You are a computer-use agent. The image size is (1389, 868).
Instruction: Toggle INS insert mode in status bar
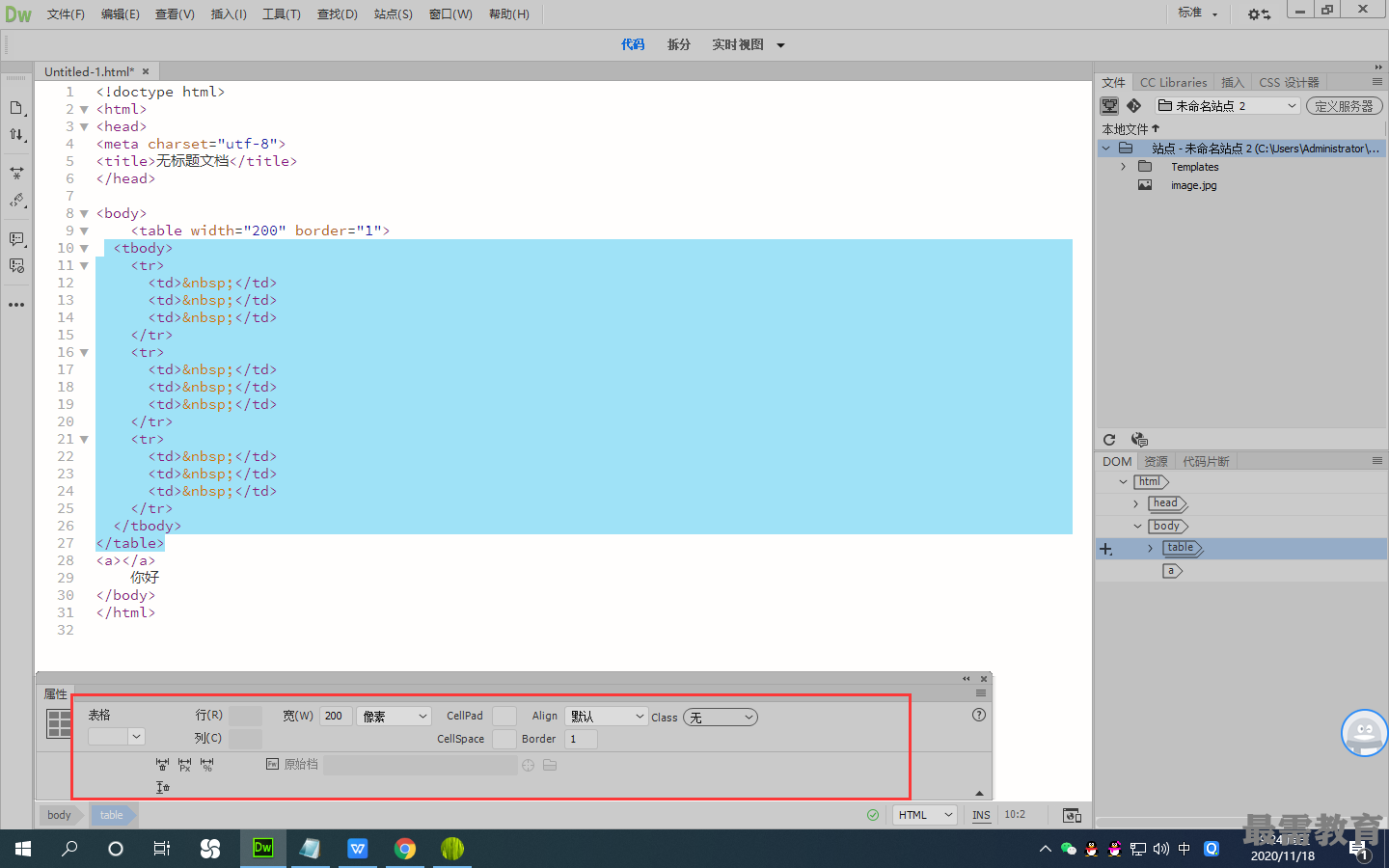pos(981,815)
